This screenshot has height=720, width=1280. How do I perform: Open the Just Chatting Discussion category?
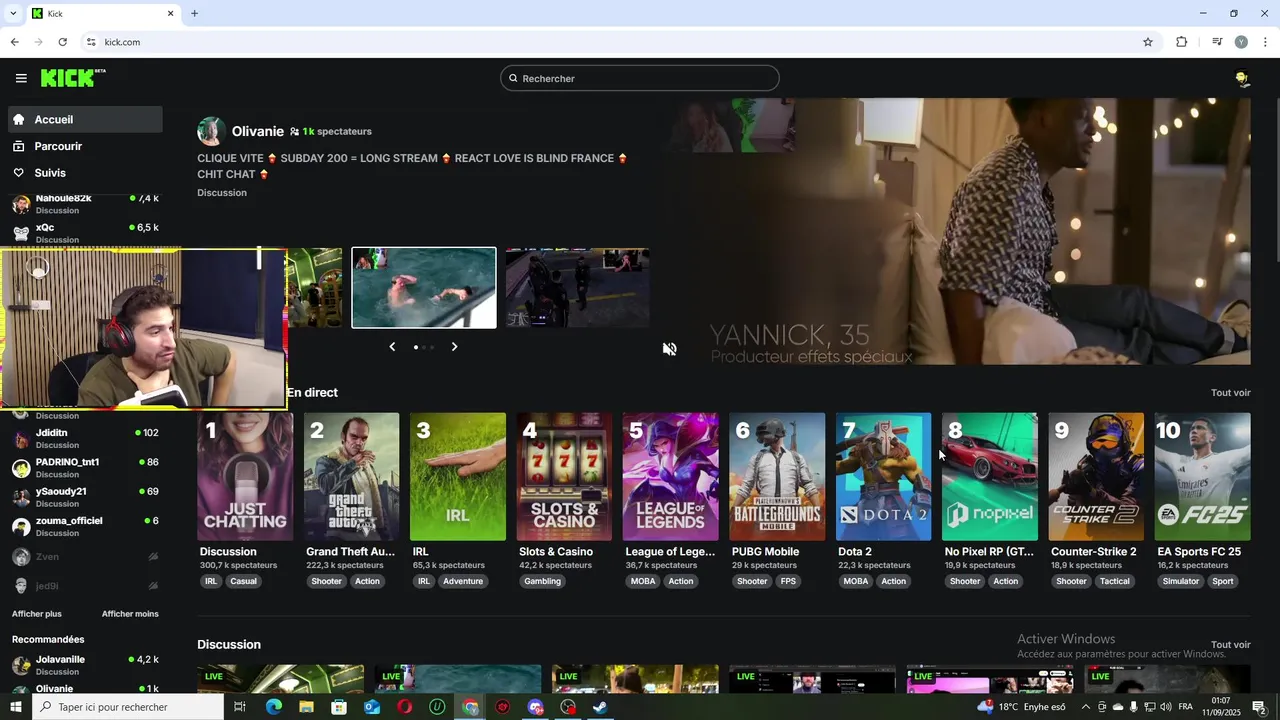click(x=245, y=477)
